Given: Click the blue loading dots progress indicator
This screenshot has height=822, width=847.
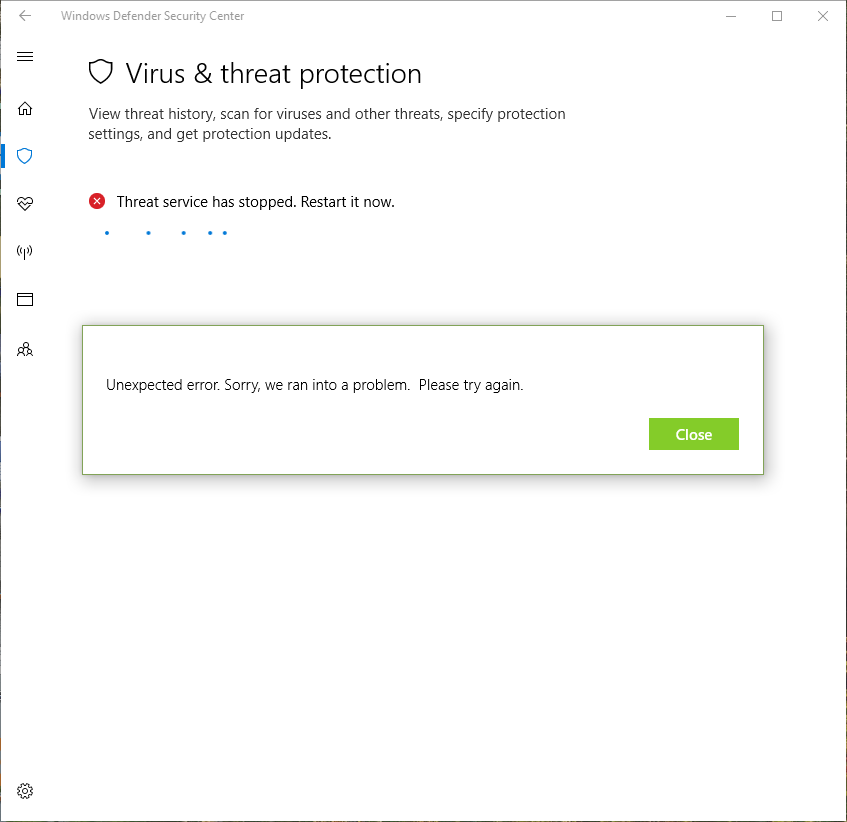Looking at the screenshot, I should pos(166,233).
